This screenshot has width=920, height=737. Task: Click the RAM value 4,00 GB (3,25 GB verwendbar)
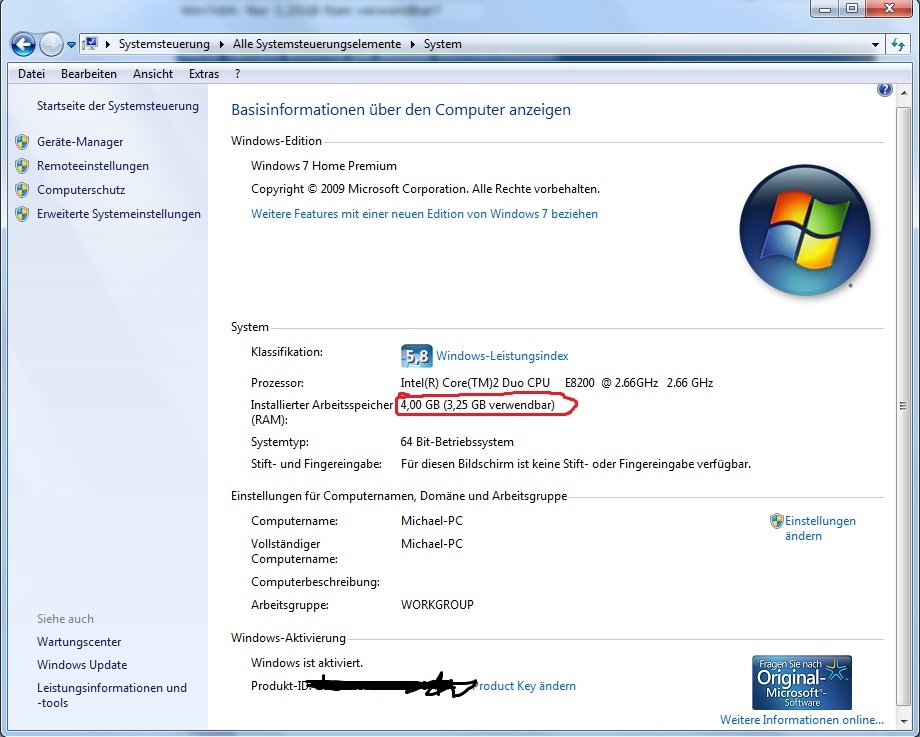pos(478,405)
